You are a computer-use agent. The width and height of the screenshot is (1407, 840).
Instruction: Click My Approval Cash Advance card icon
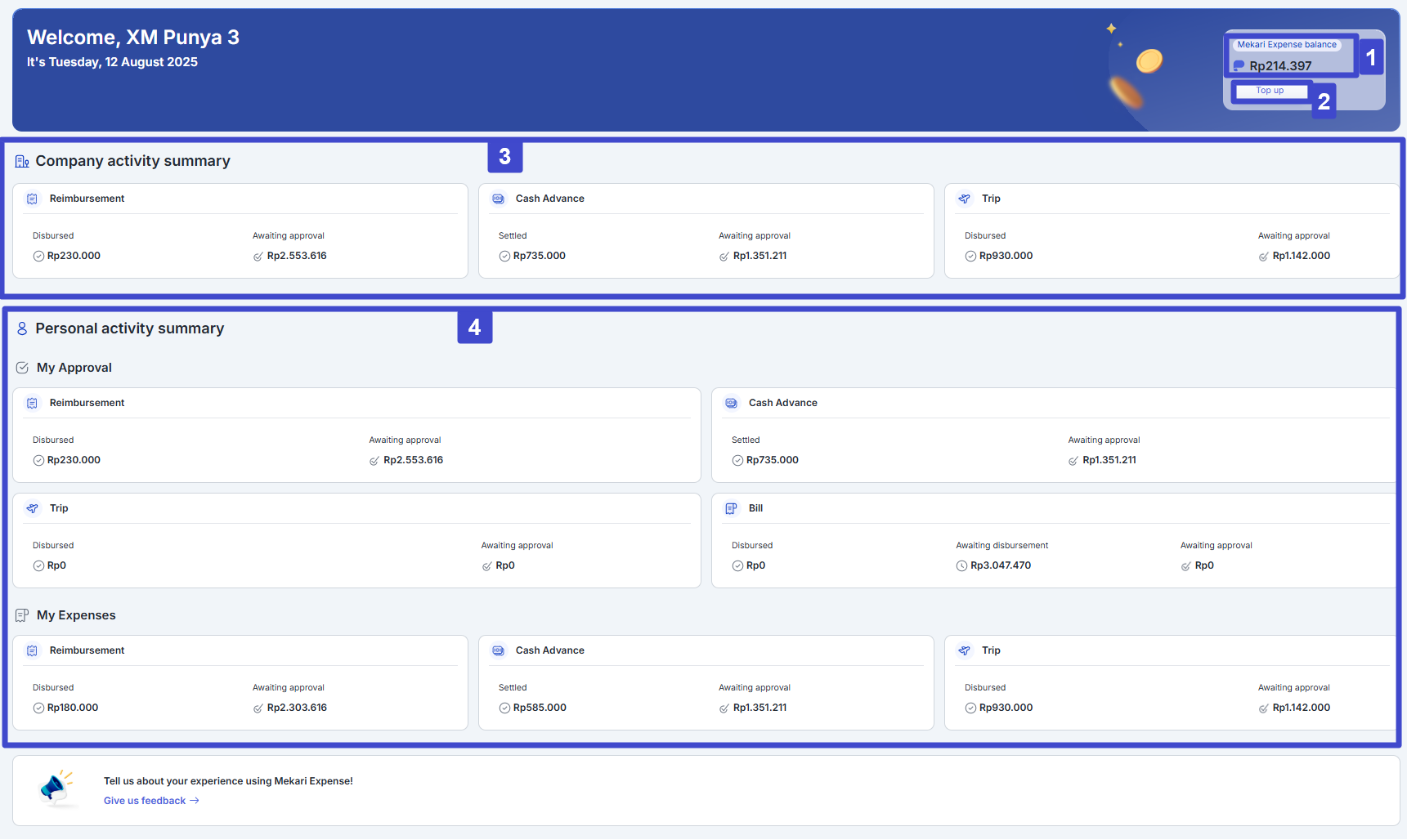point(731,403)
